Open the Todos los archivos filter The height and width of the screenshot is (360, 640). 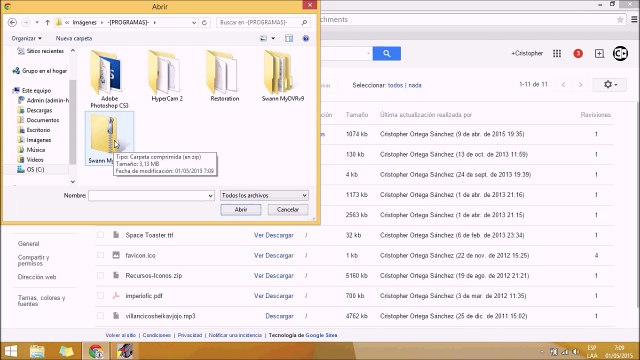coord(264,196)
